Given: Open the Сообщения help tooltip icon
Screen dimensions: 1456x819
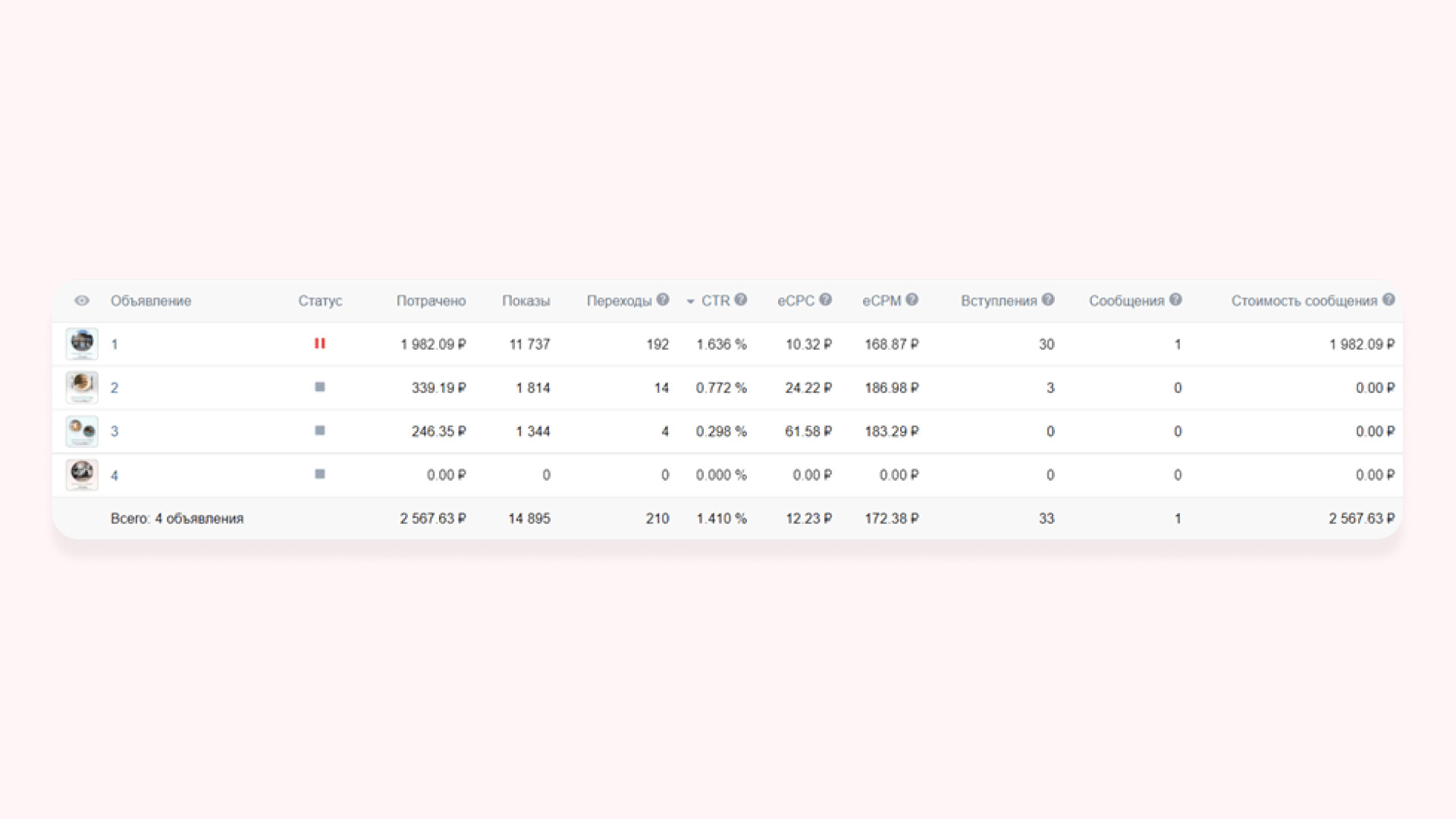Looking at the screenshot, I should coord(1175,300).
